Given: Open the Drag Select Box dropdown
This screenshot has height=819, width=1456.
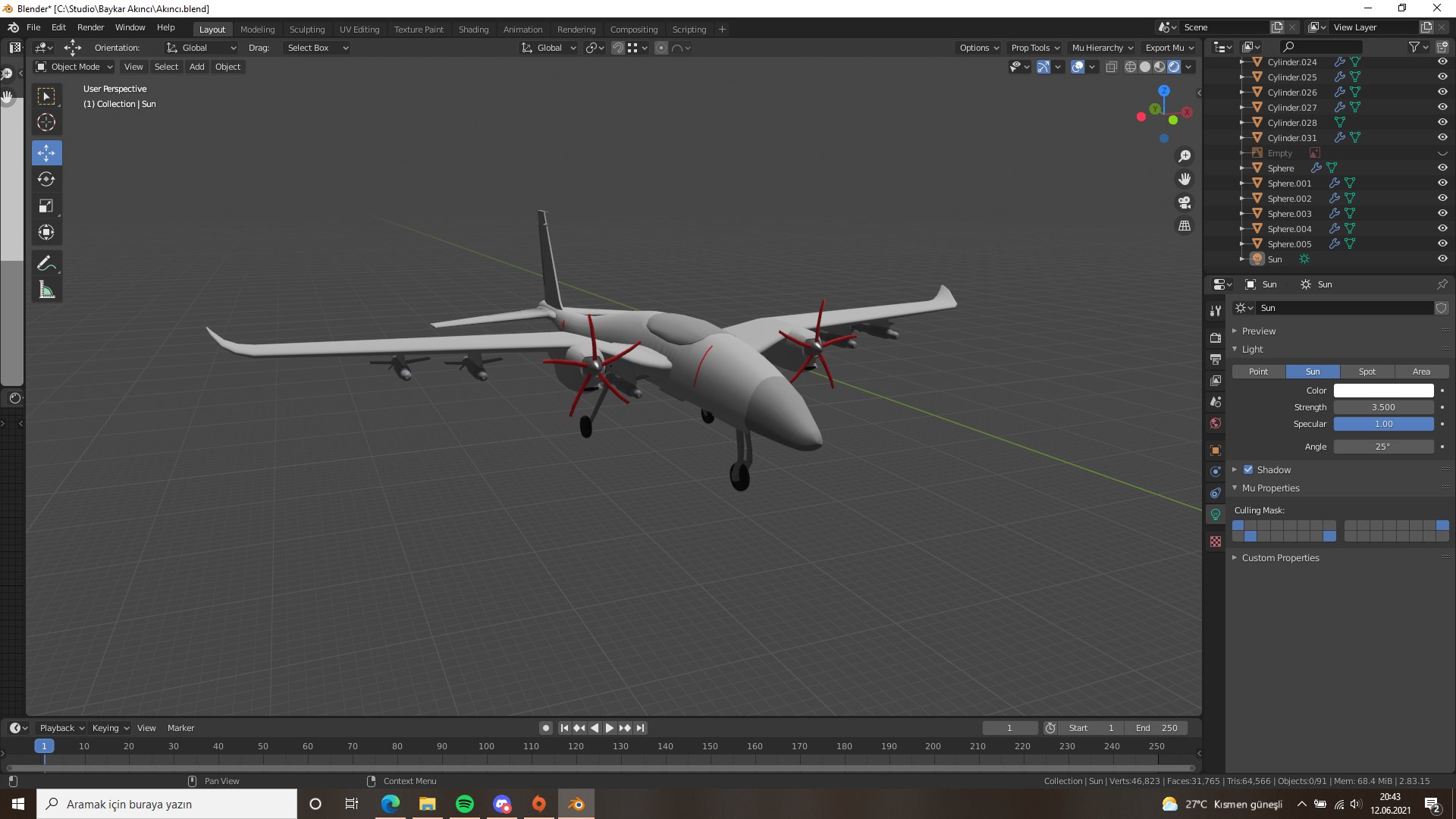Looking at the screenshot, I should [317, 48].
